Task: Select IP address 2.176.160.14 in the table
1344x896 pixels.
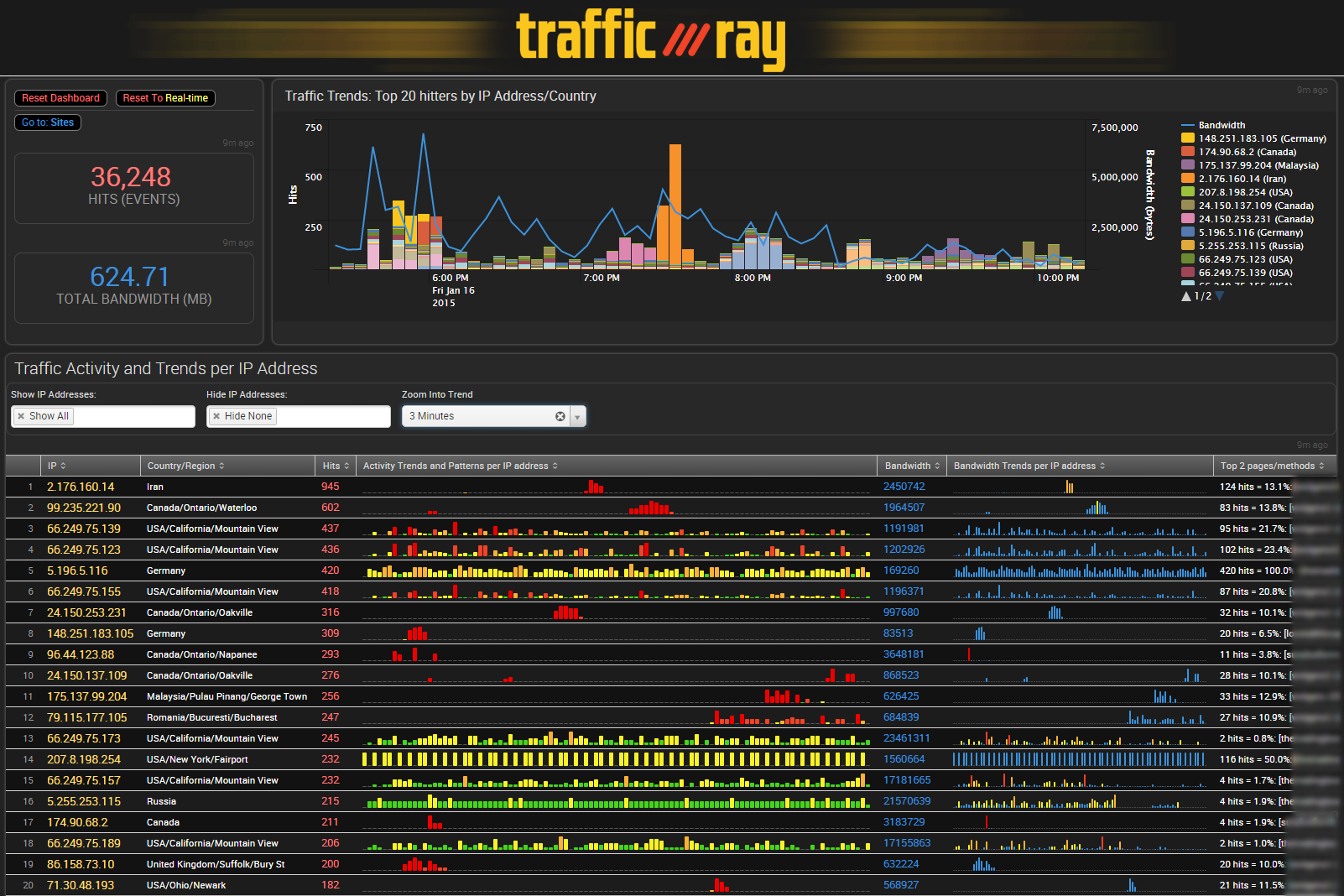Action: point(81,487)
